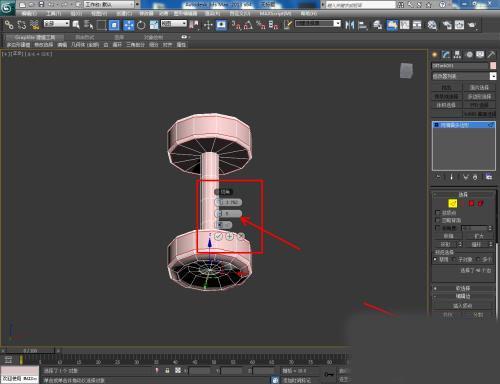
Task: Enable the 按角度 checkbox
Action: [438, 228]
